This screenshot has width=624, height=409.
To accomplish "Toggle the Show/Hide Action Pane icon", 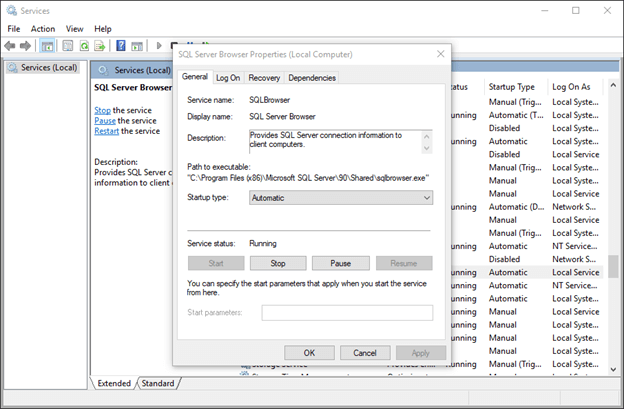I will tap(137, 46).
